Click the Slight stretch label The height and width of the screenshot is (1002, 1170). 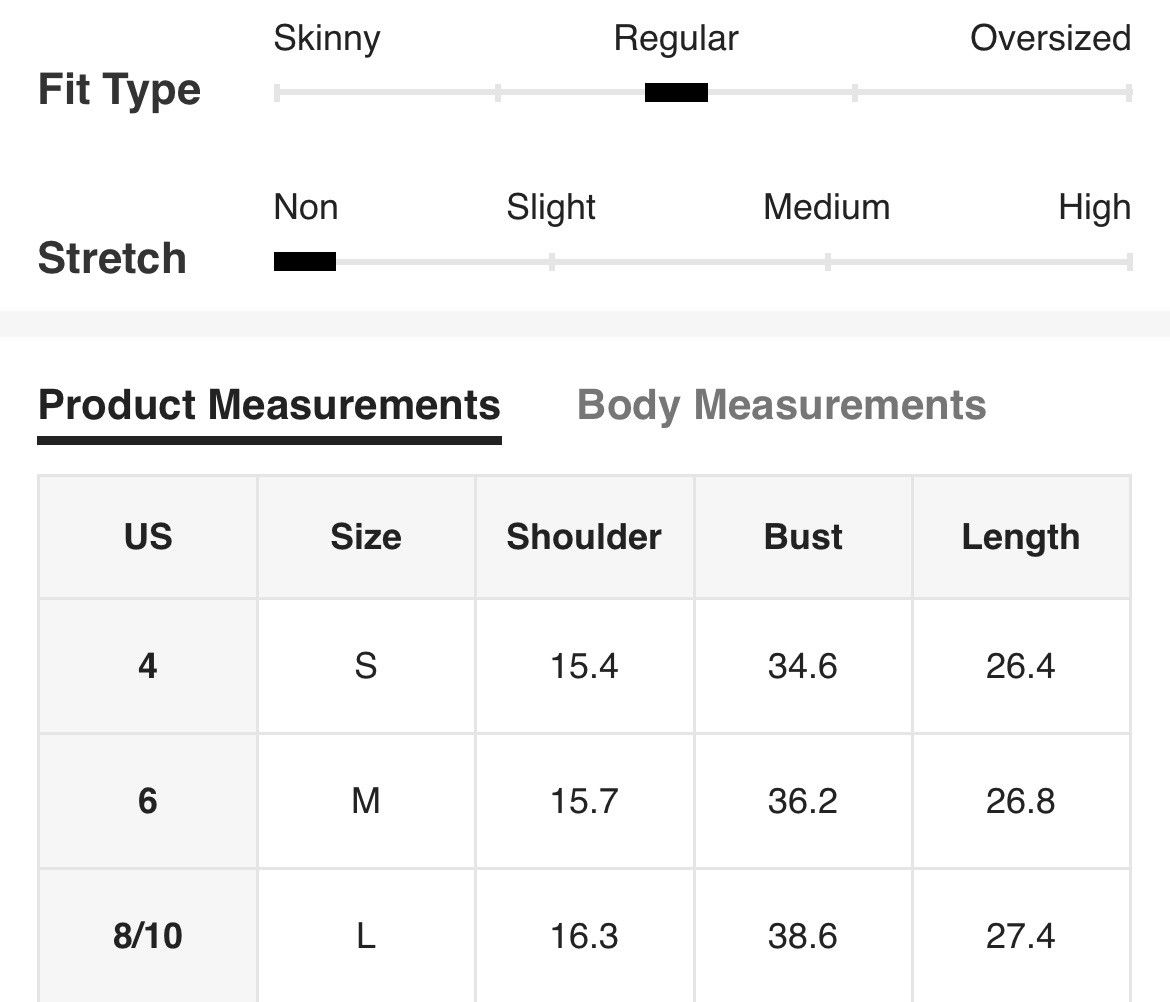[x=551, y=207]
